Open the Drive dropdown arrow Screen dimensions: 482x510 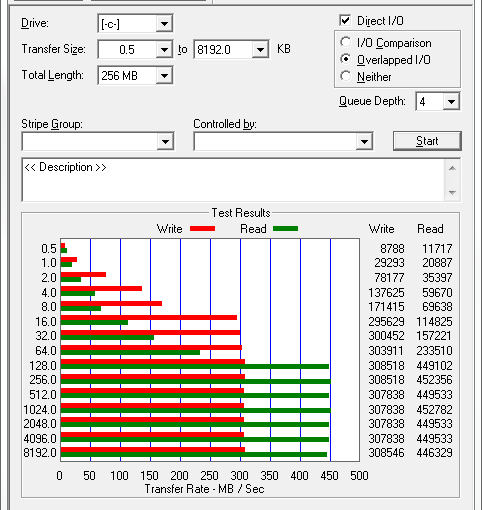click(164, 24)
